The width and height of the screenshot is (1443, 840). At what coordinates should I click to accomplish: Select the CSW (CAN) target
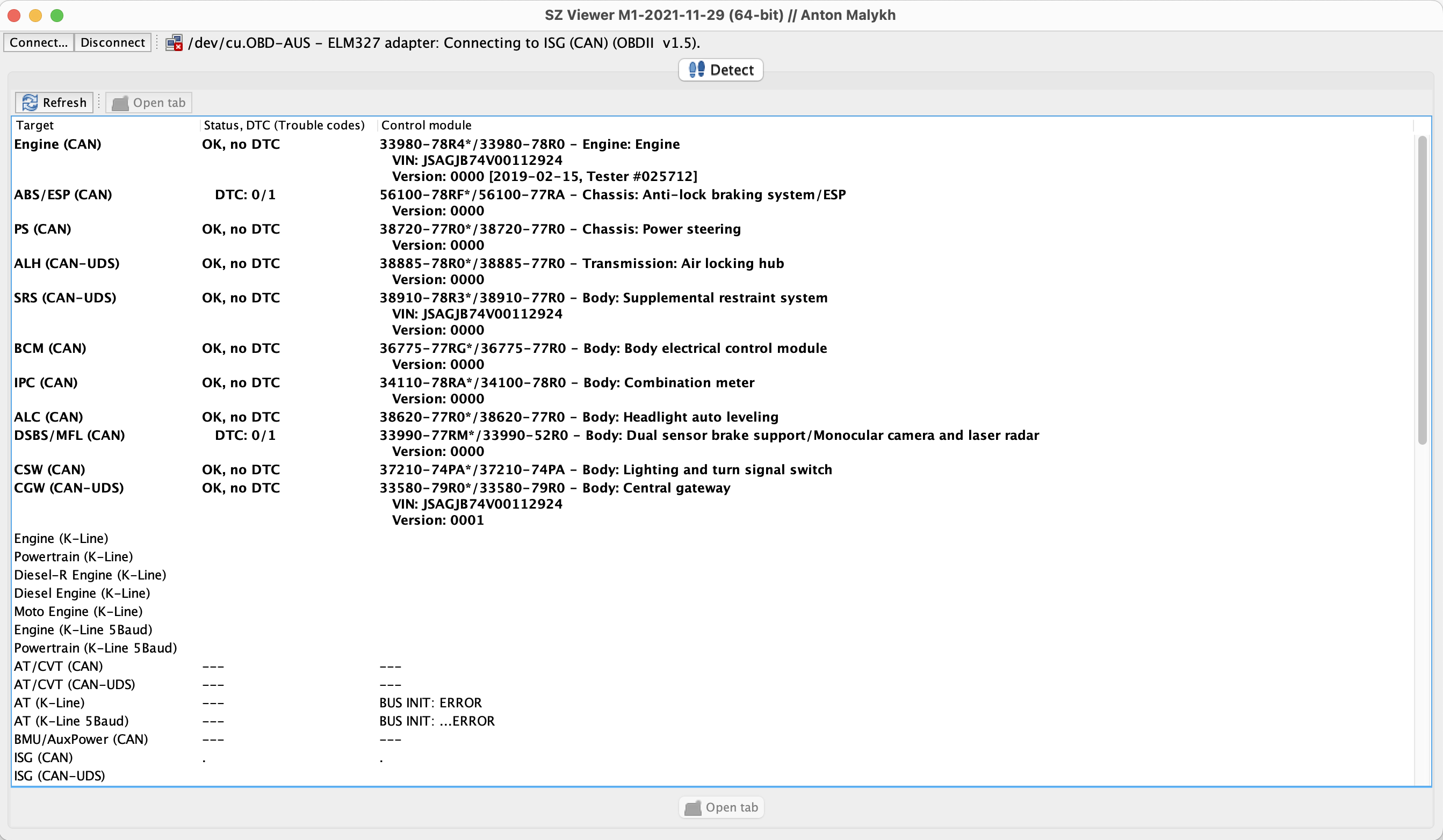(x=49, y=469)
